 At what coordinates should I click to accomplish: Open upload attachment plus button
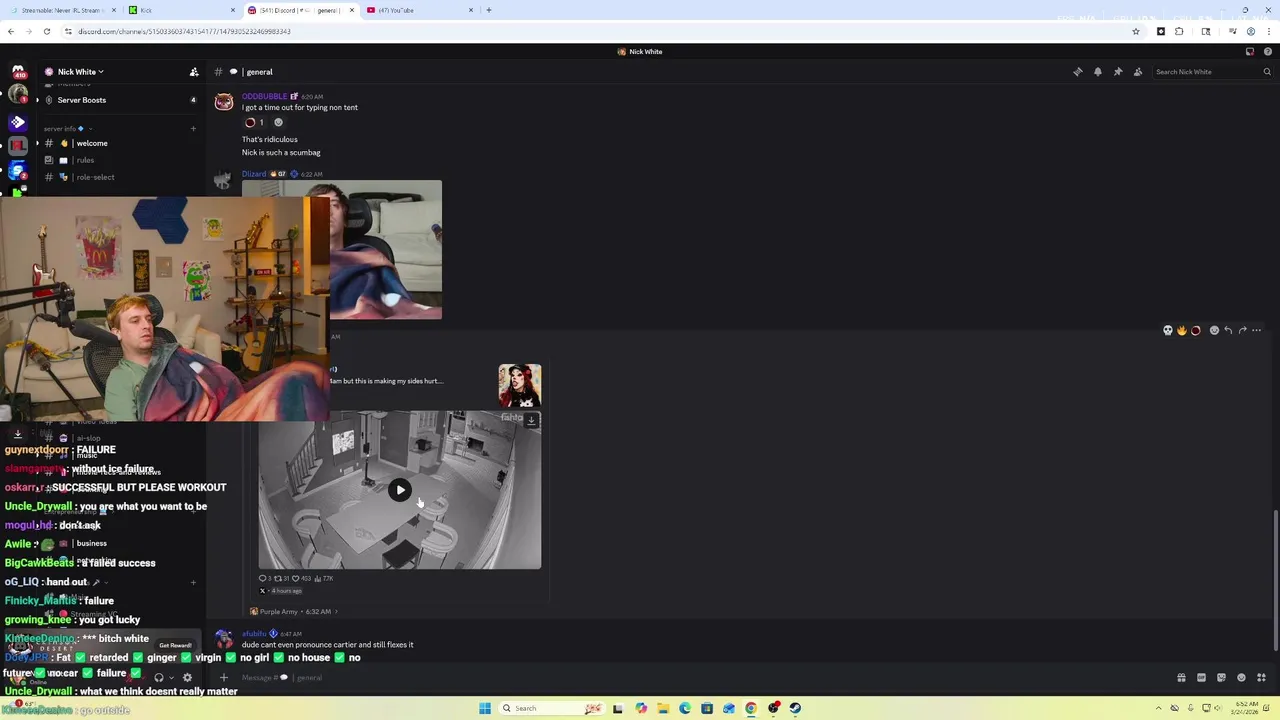click(x=224, y=677)
